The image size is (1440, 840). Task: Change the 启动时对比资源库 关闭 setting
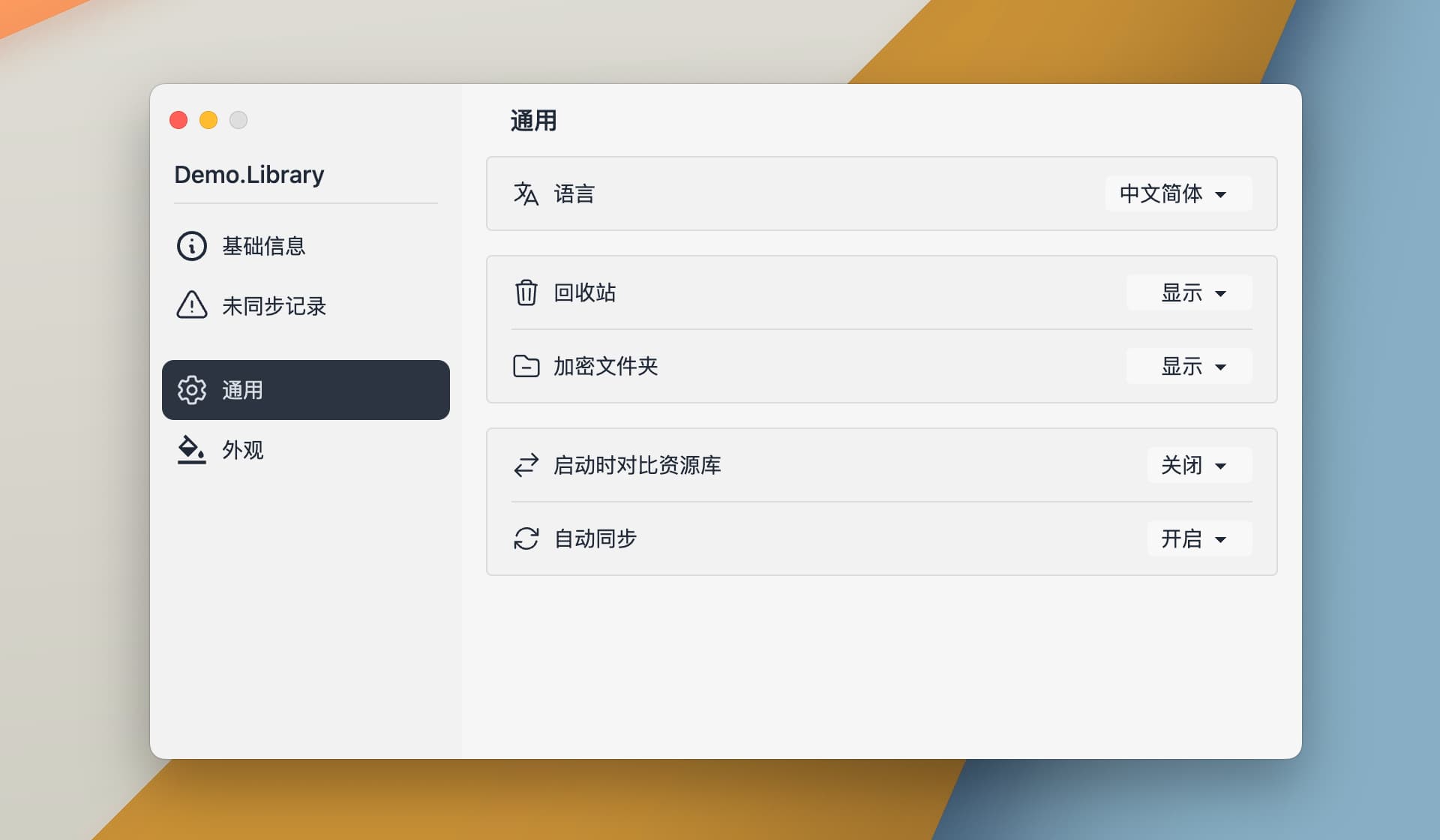tap(1198, 465)
